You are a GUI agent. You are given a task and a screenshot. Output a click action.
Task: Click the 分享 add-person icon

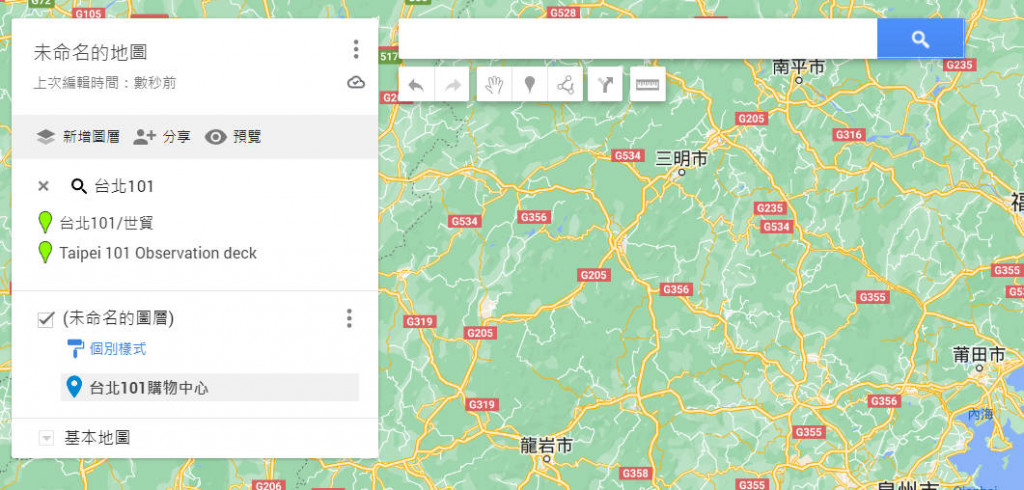coord(144,137)
